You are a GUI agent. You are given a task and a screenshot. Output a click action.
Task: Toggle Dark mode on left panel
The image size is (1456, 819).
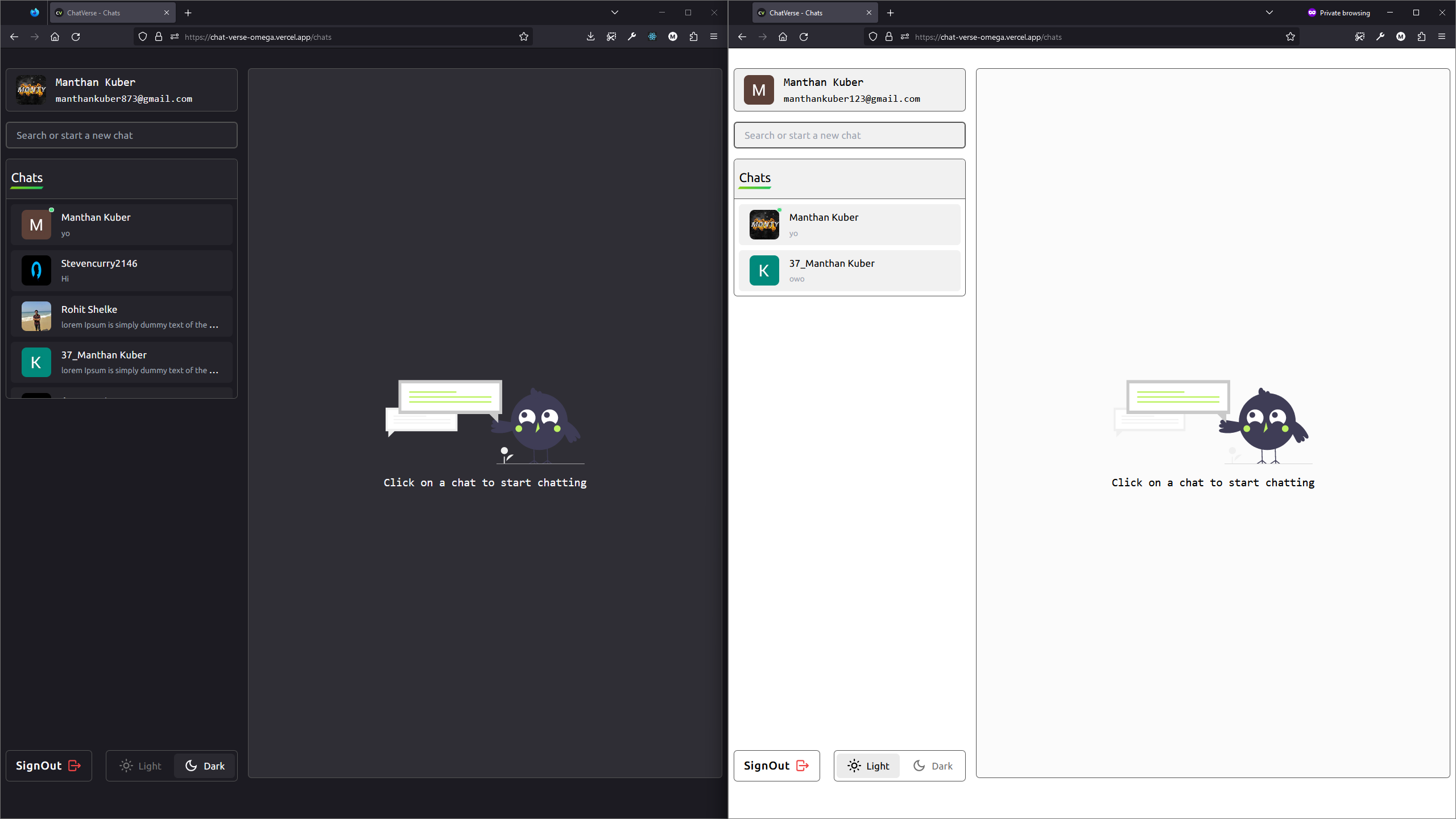click(x=205, y=765)
